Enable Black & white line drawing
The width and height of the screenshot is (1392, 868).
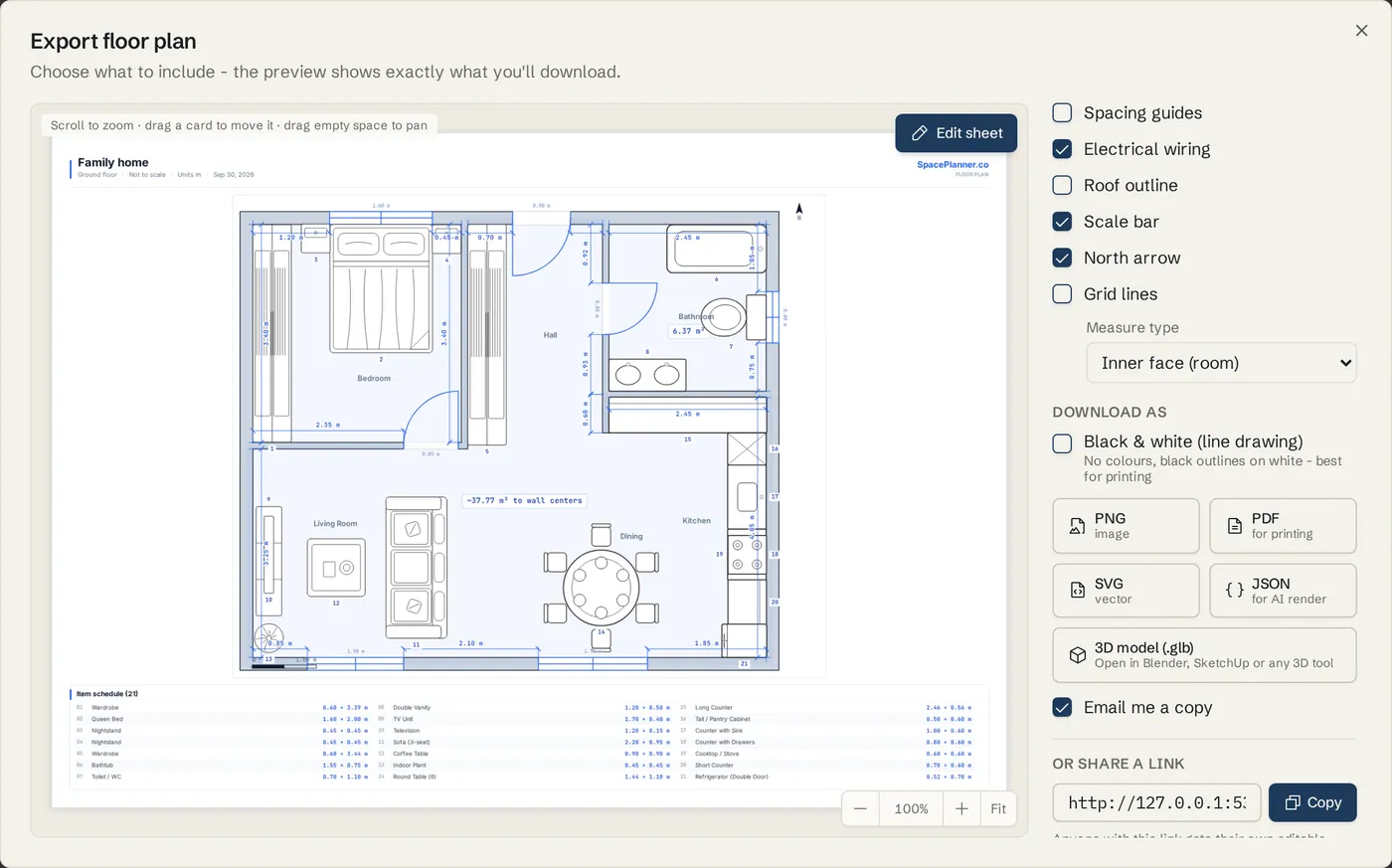1062,442
